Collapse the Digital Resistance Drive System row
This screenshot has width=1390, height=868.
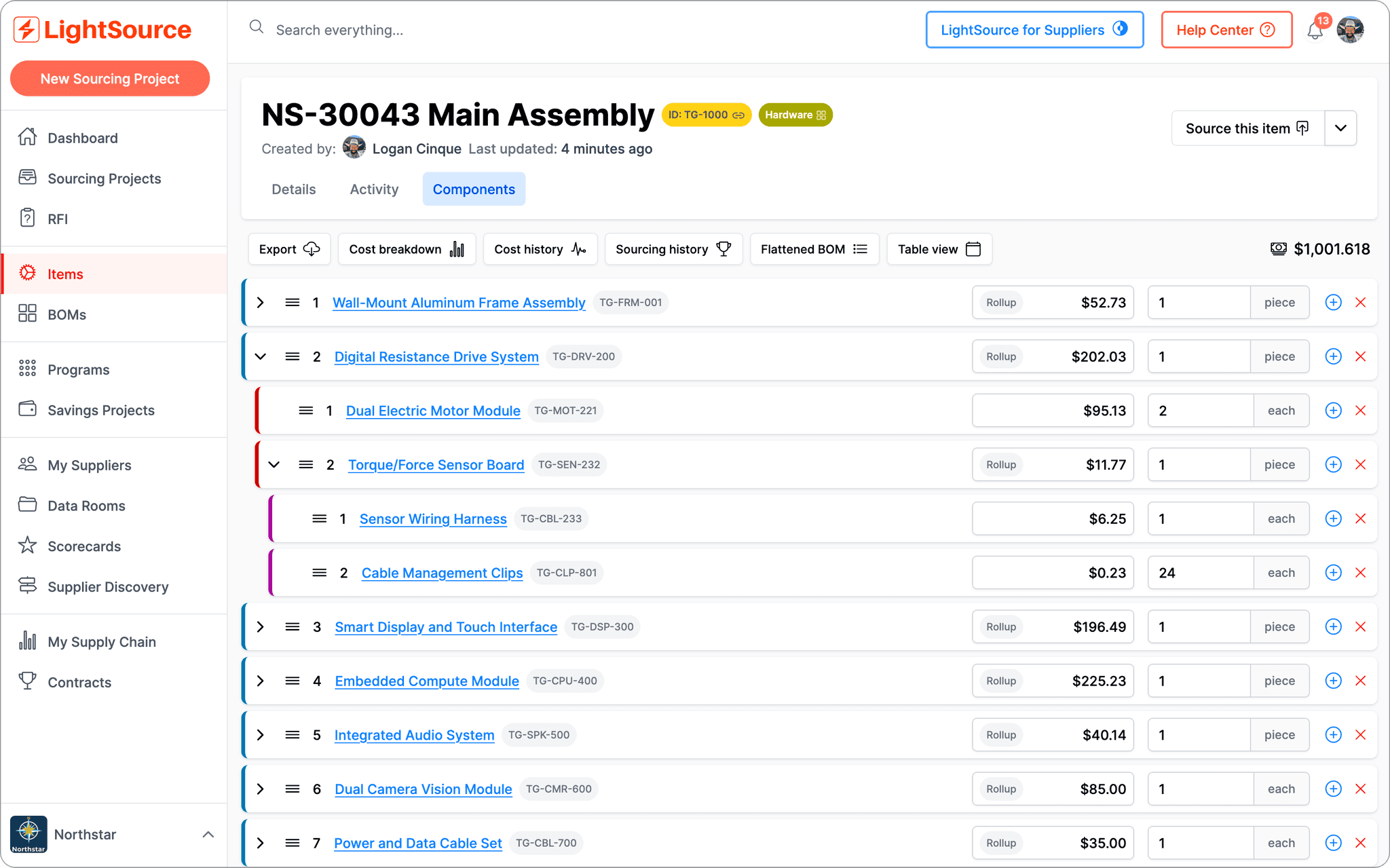tap(261, 356)
